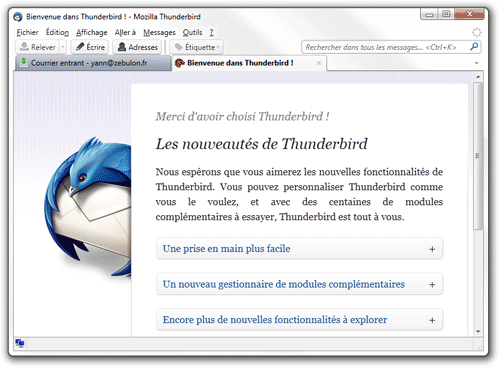Image resolution: width=500 pixels, height=368 pixels.
Task: Click the activity throbber icon
Action: coord(477,32)
